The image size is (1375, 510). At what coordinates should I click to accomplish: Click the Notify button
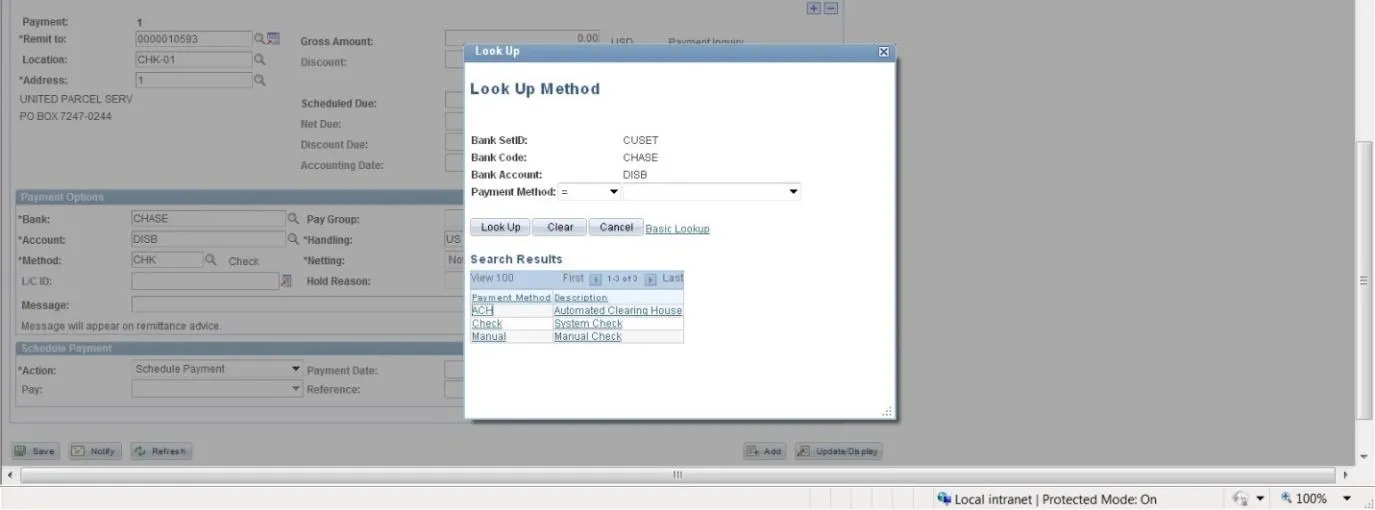pos(94,451)
